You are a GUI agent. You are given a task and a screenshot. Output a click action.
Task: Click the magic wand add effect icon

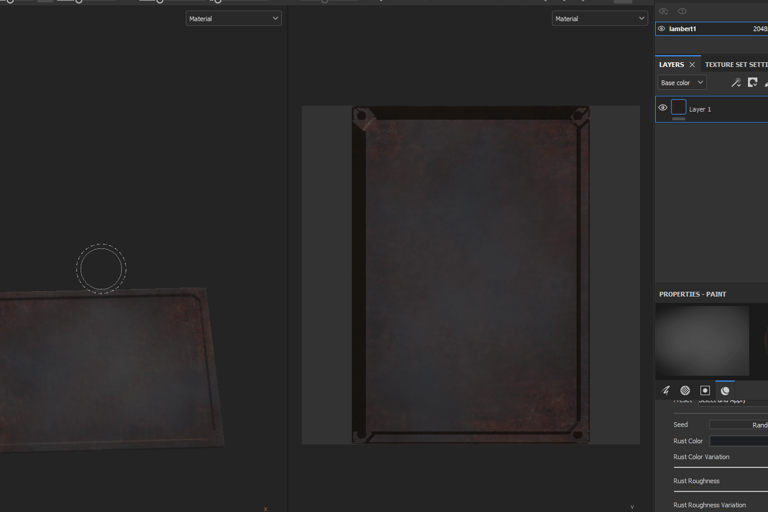736,83
